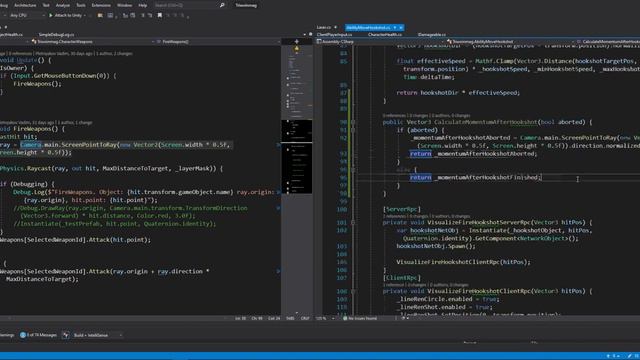Open the CharacterWeapons class dropdown

(93, 42)
